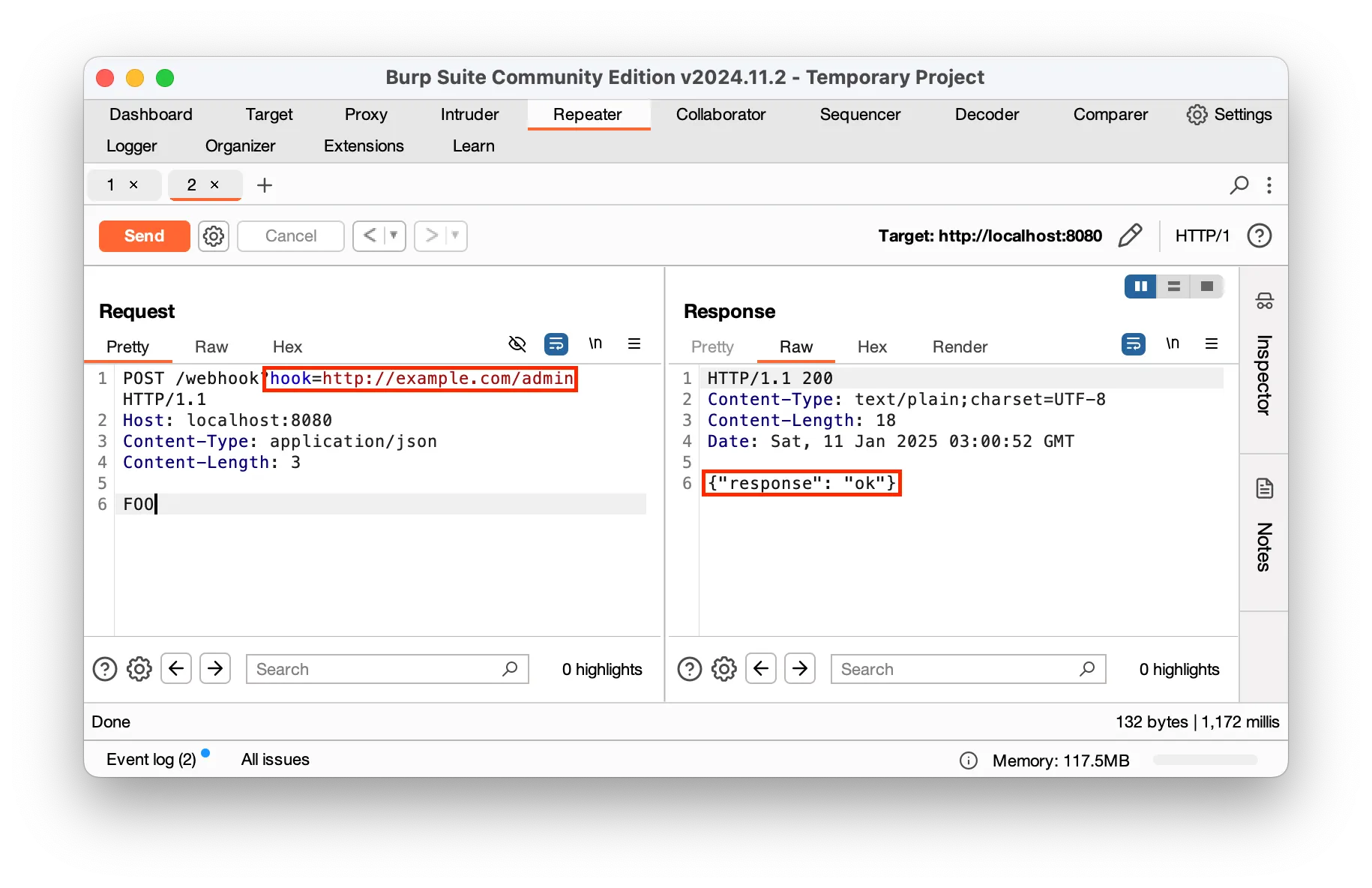The image size is (1372, 888).
Task: Switch Request view to Hex
Action: 287,346
